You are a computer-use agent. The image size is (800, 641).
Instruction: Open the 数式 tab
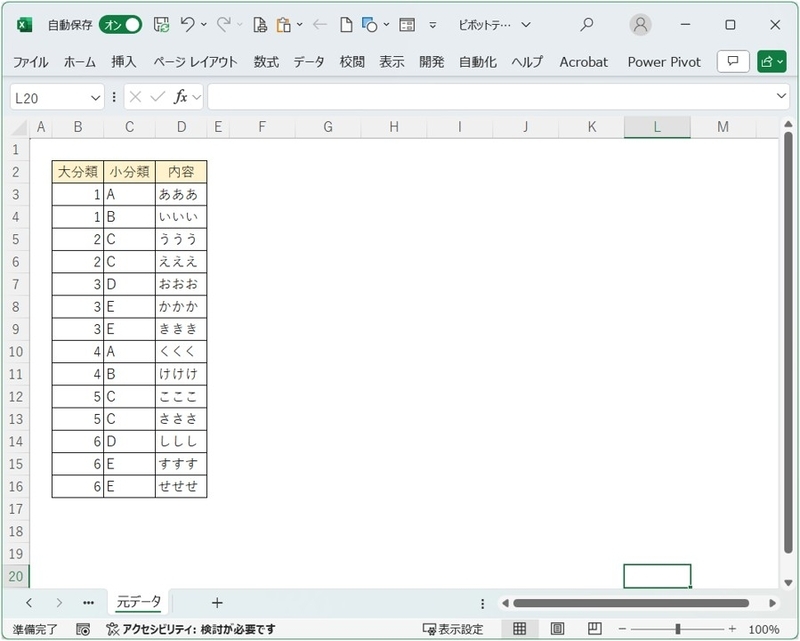click(x=266, y=62)
